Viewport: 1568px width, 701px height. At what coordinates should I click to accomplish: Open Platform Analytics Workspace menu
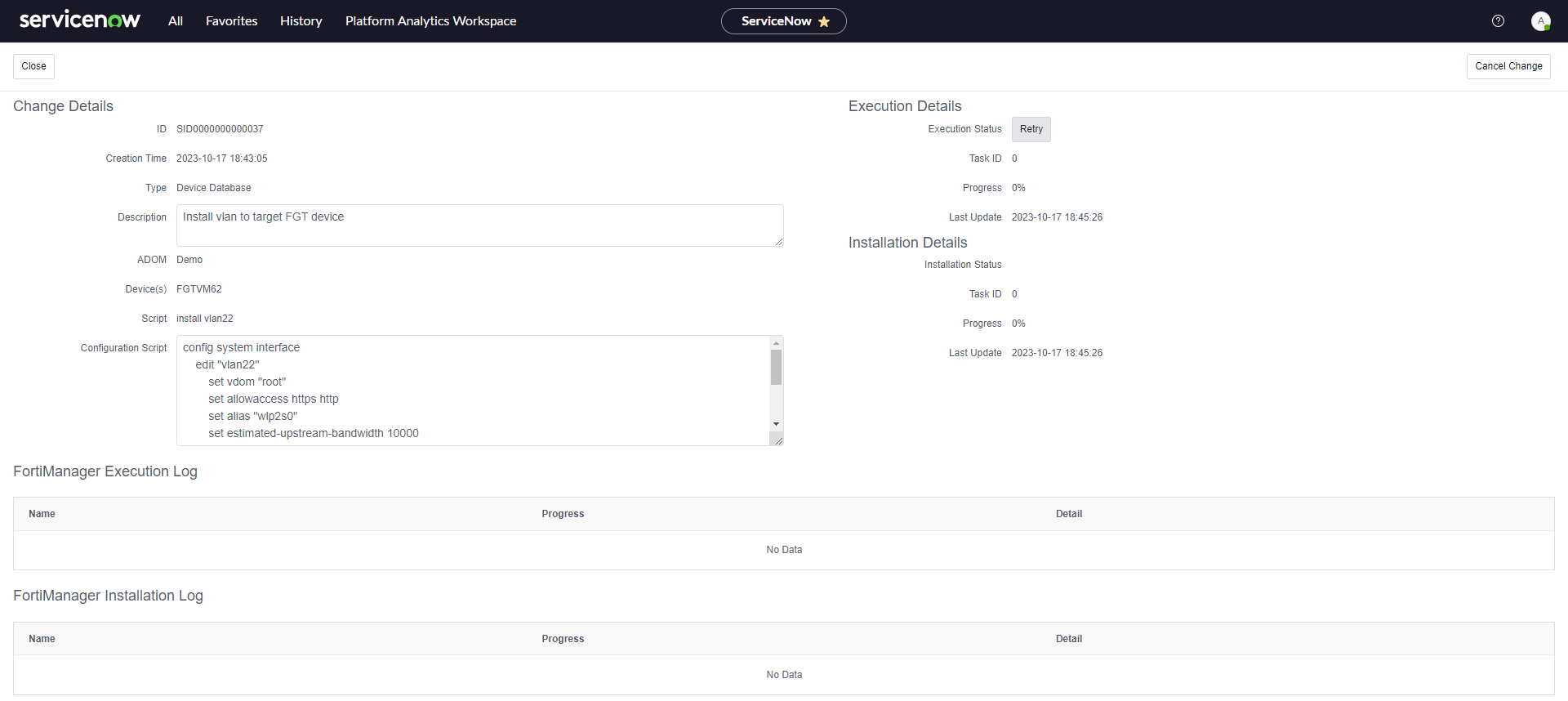click(x=431, y=21)
